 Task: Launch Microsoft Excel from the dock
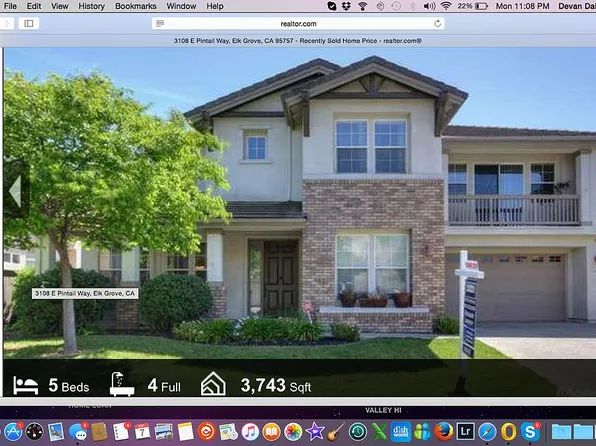(x=379, y=432)
